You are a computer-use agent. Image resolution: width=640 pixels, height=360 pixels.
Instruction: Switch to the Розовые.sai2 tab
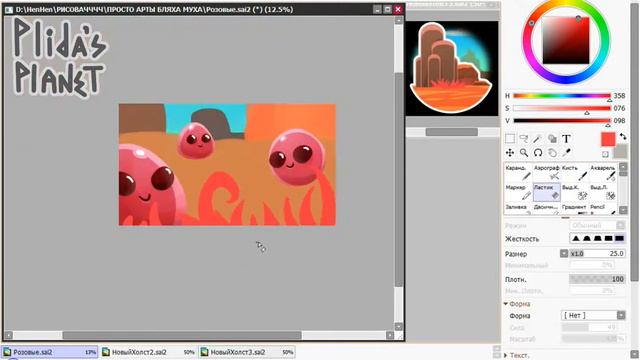tap(49, 352)
